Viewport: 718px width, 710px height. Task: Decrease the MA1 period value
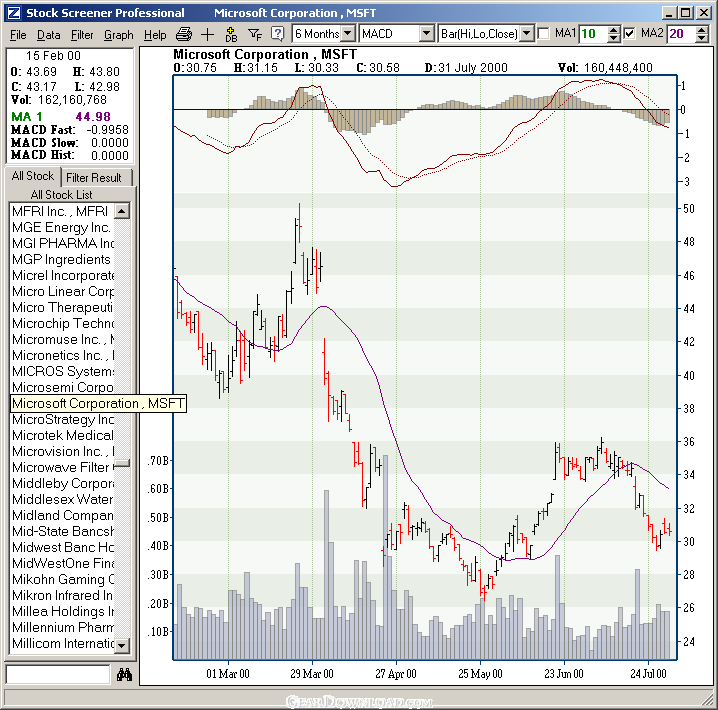point(614,38)
